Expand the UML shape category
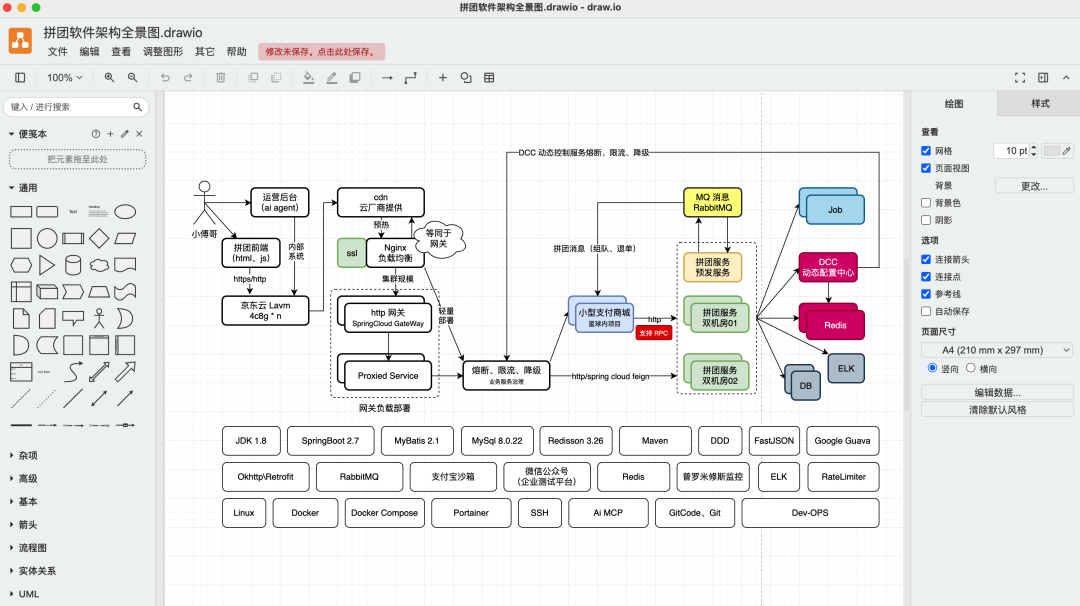Viewport: 1080px width, 606px height. coord(28,594)
